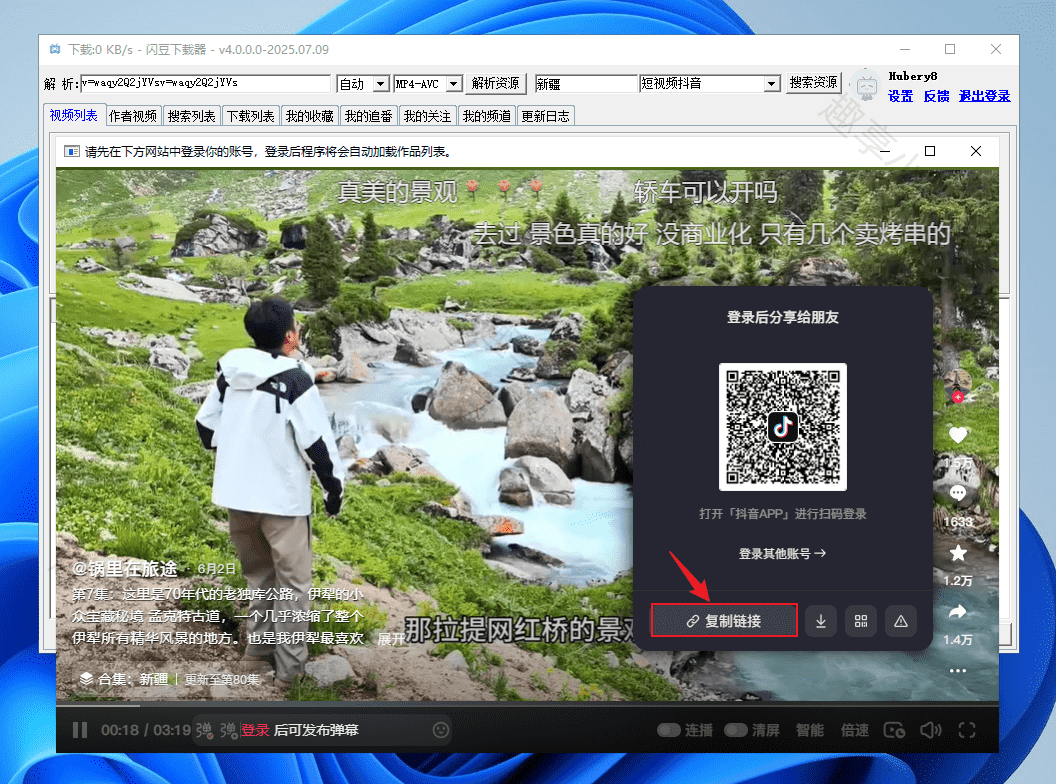Open 设置 settings link

[x=900, y=96]
